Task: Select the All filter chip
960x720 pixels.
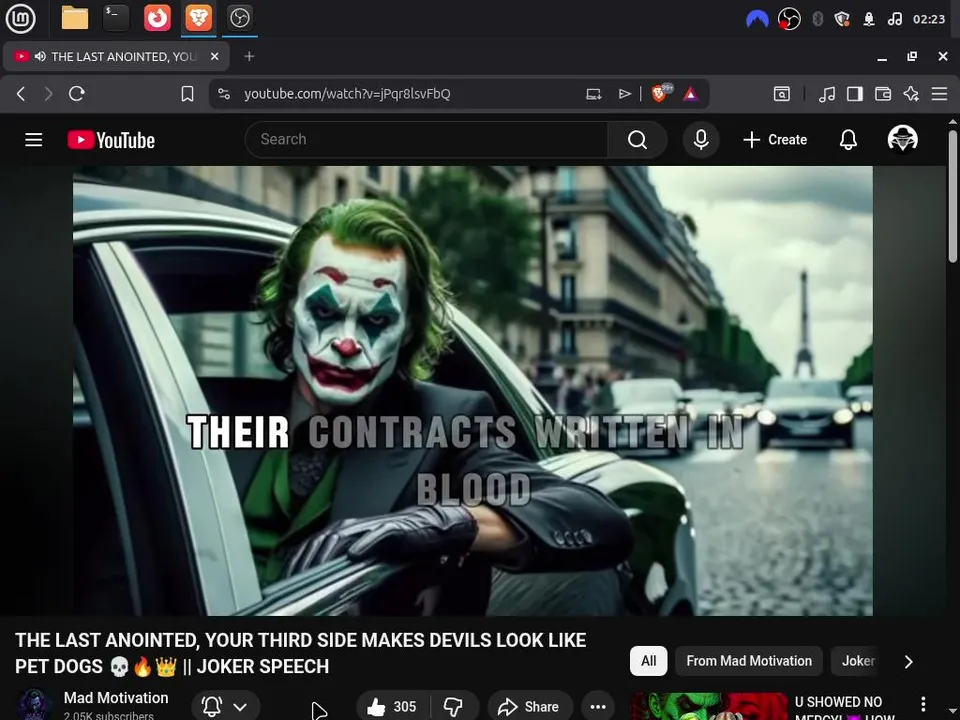Action: tap(648, 661)
